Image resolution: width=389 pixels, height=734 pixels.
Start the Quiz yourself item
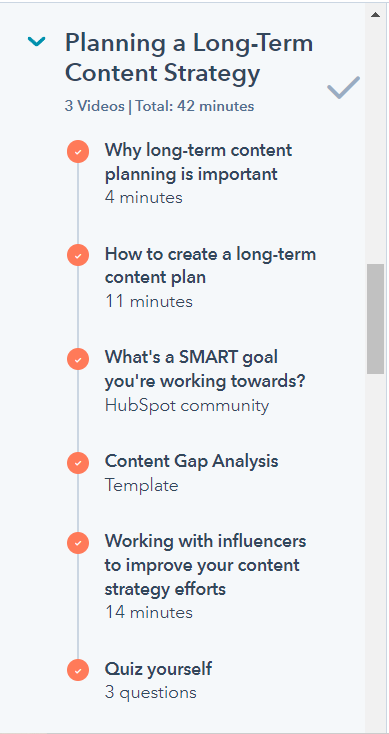[158, 668]
